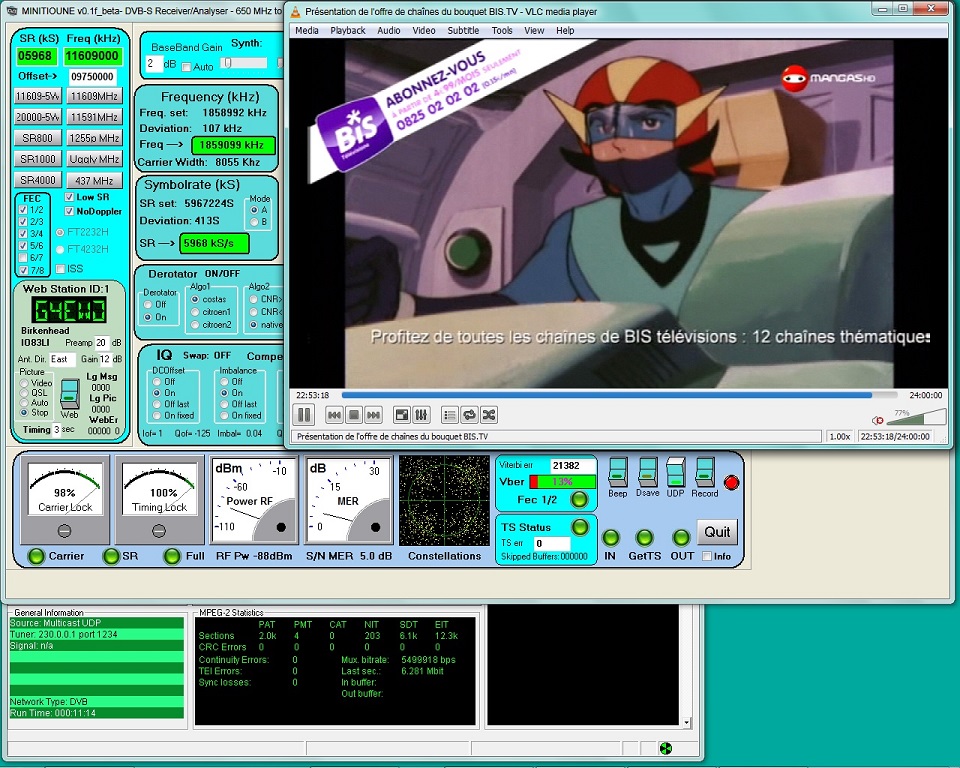The width and height of the screenshot is (960, 768).
Task: Click the green IN indicator LED
Action: (610, 538)
